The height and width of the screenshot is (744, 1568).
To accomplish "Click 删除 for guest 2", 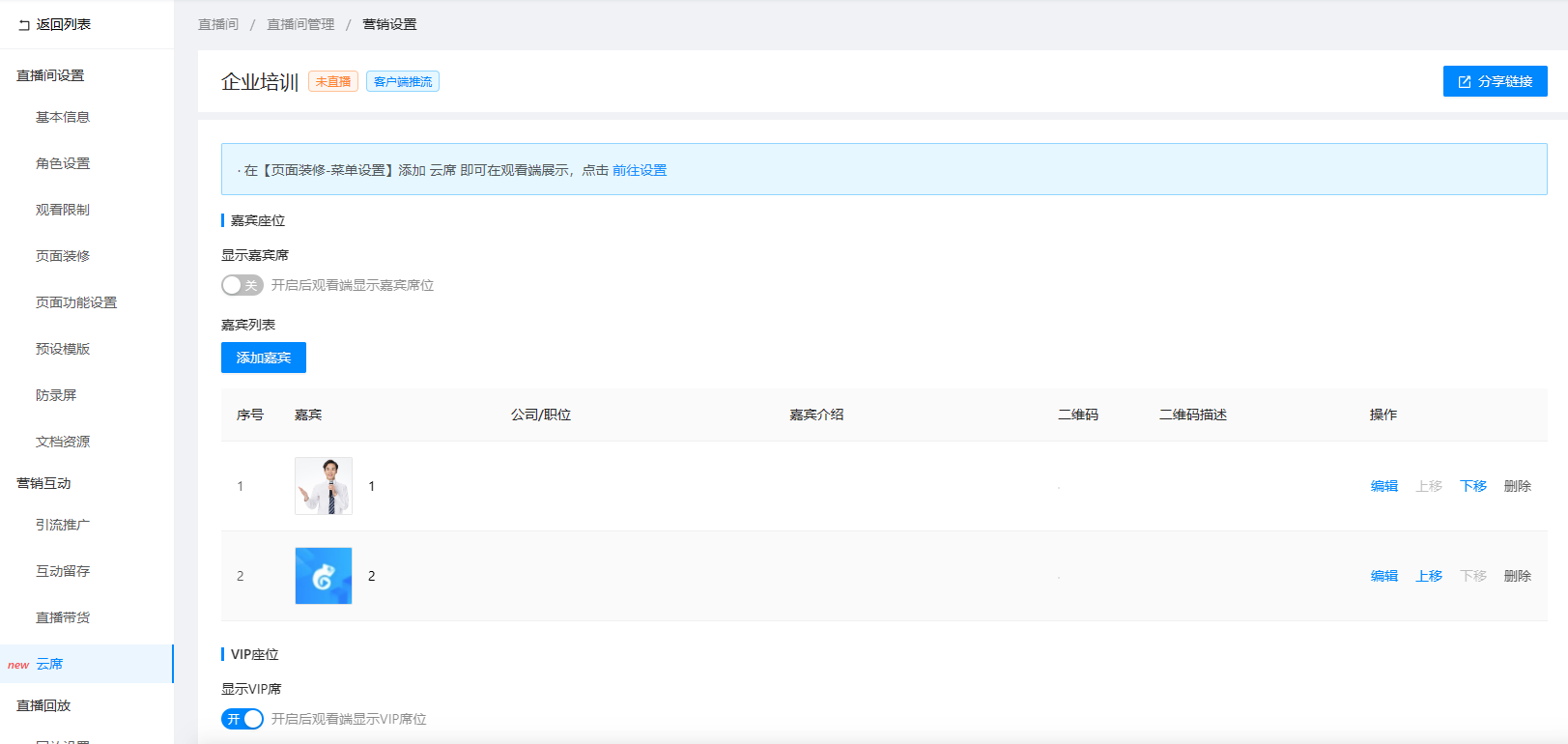I will pos(1518,576).
